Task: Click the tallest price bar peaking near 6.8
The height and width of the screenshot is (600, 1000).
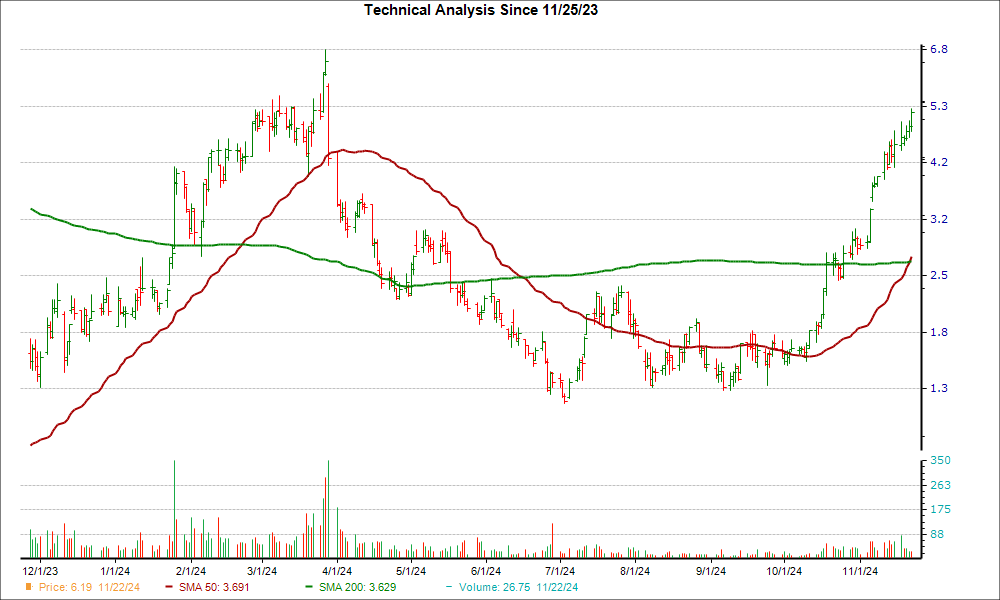Action: pos(326,62)
